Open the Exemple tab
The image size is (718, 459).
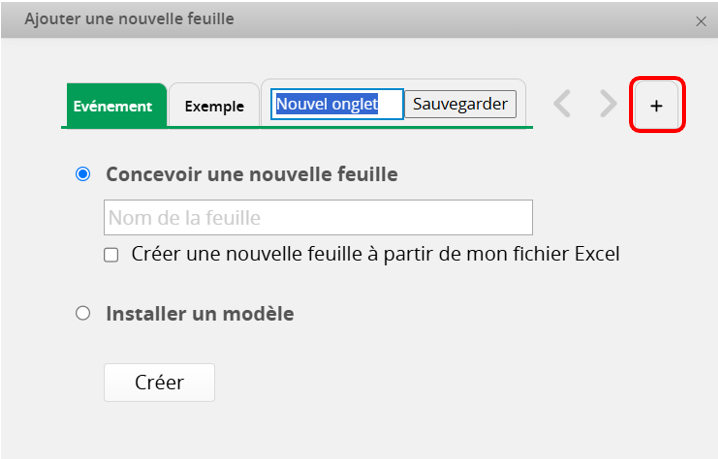coord(214,106)
